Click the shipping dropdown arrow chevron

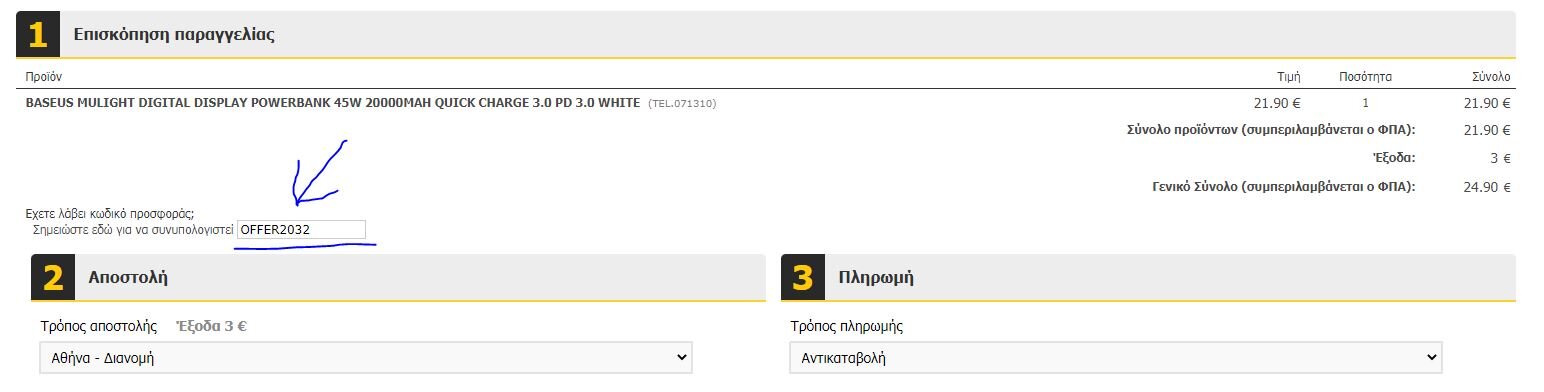coord(681,357)
